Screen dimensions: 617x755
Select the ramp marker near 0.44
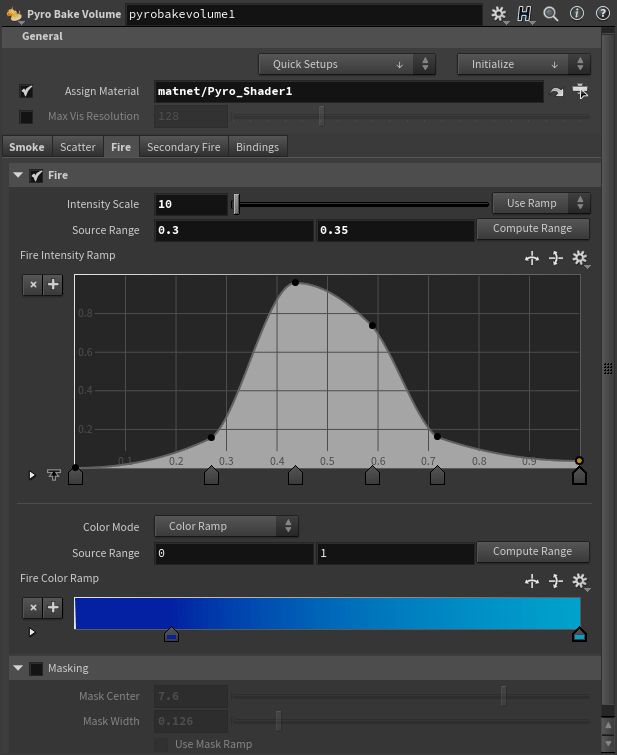(x=295, y=476)
